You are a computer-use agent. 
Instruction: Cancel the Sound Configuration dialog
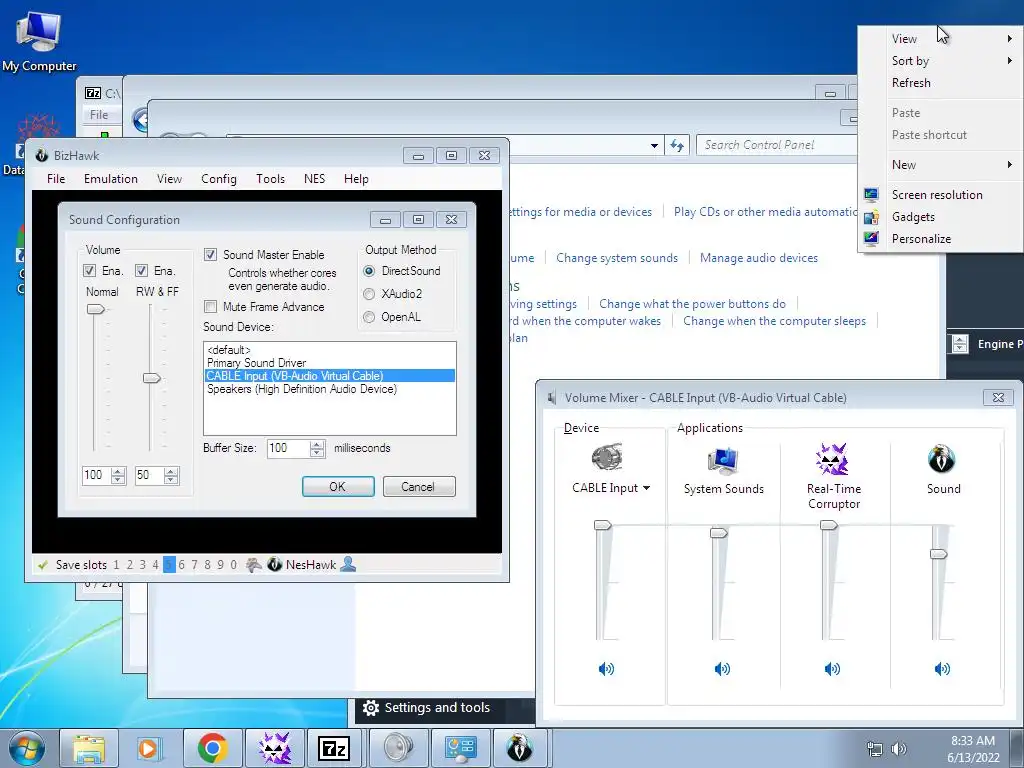tap(418, 487)
